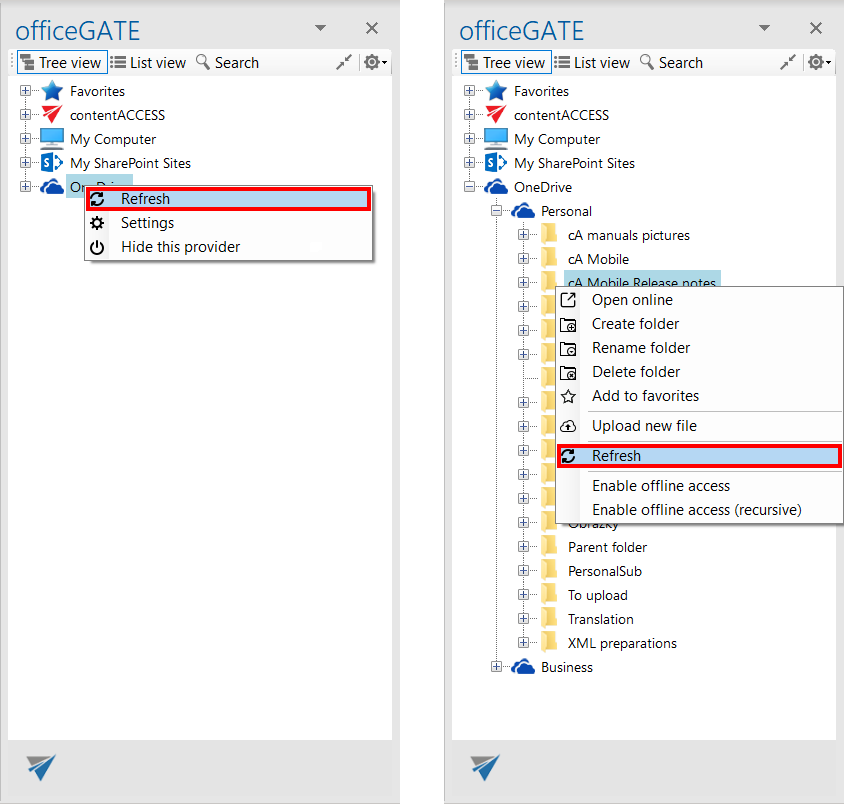Open gear settings dropdown in left panel toolbar
Image resolution: width=844 pixels, height=804 pixels.
[376, 62]
